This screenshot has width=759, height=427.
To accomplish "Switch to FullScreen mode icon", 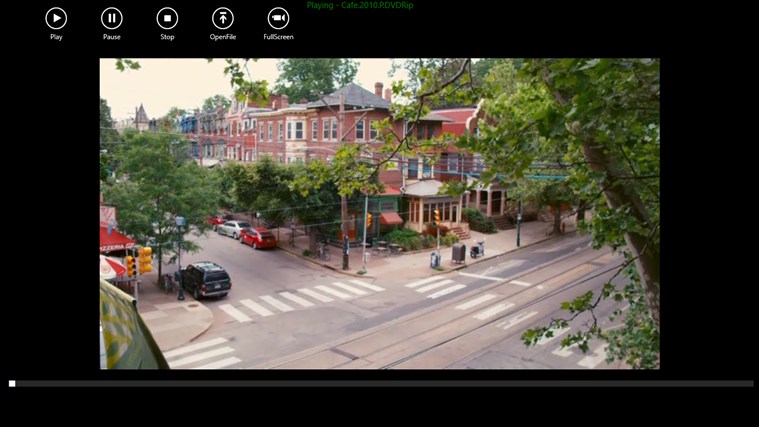I will pyautogui.click(x=278, y=18).
